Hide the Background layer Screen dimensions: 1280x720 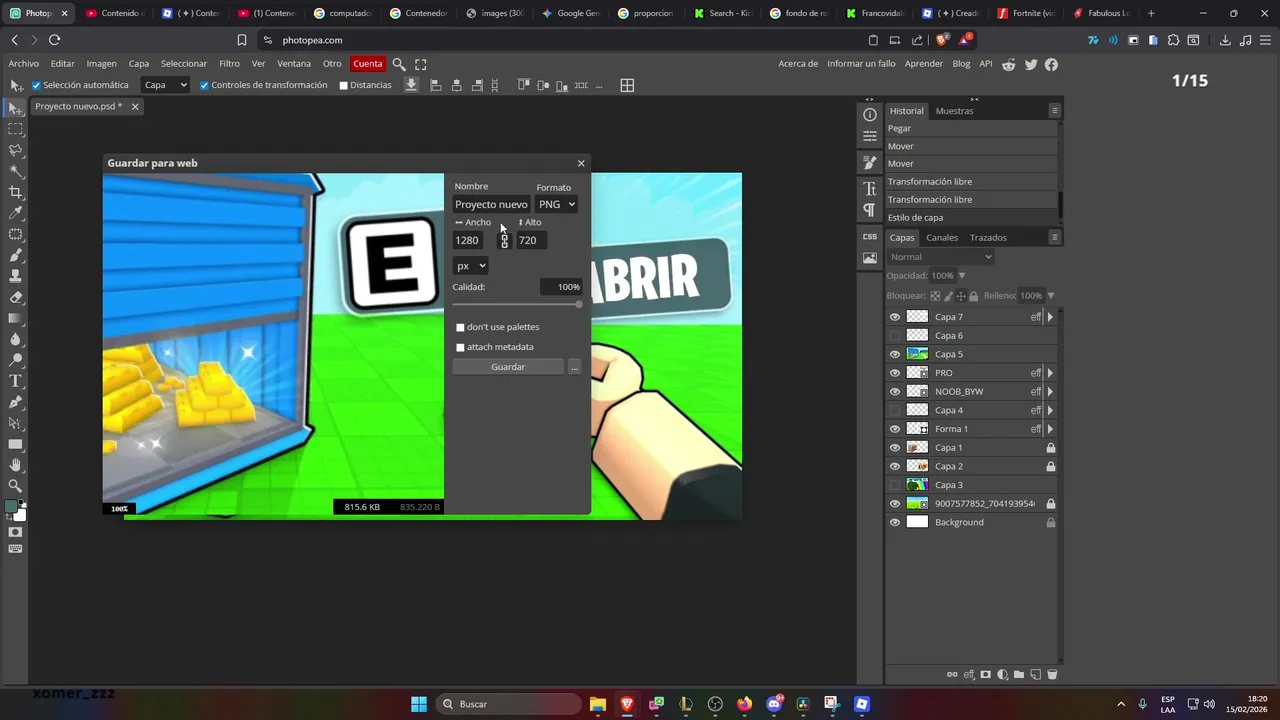[x=895, y=522]
